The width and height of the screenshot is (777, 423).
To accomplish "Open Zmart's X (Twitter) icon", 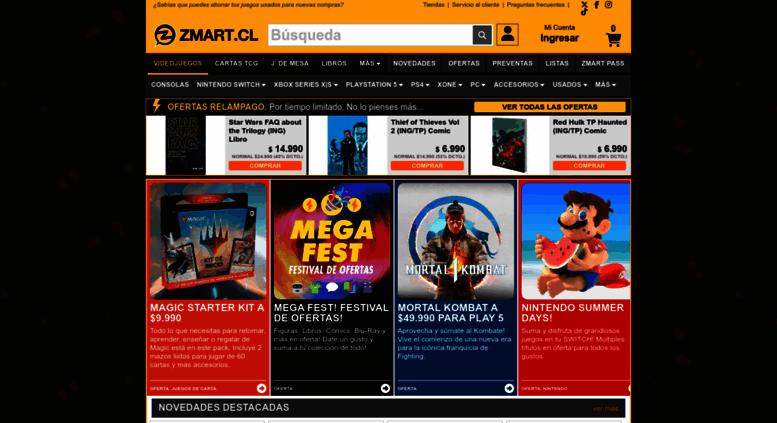I will point(585,4).
